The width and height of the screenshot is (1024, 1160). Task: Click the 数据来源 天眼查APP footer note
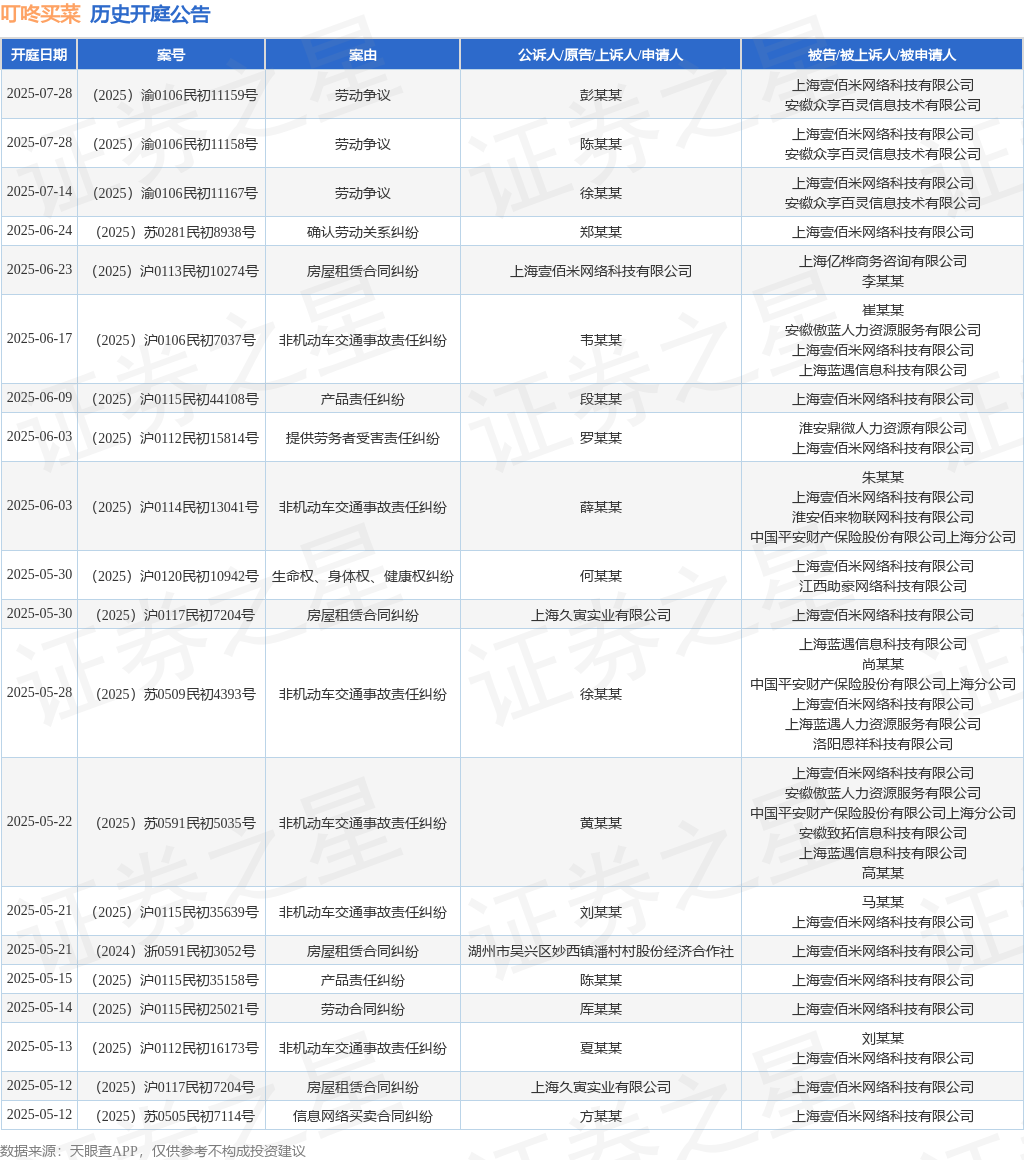(x=152, y=1150)
